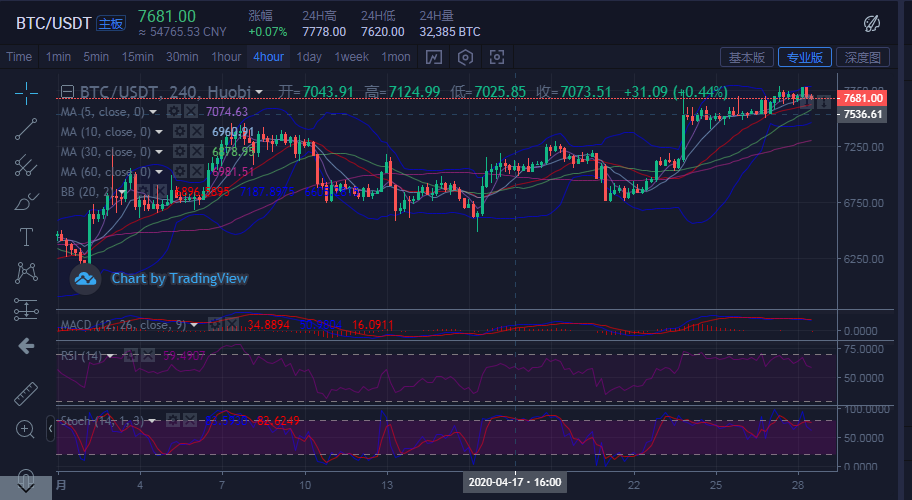Click the 24H high value 7778.00

click(324, 31)
